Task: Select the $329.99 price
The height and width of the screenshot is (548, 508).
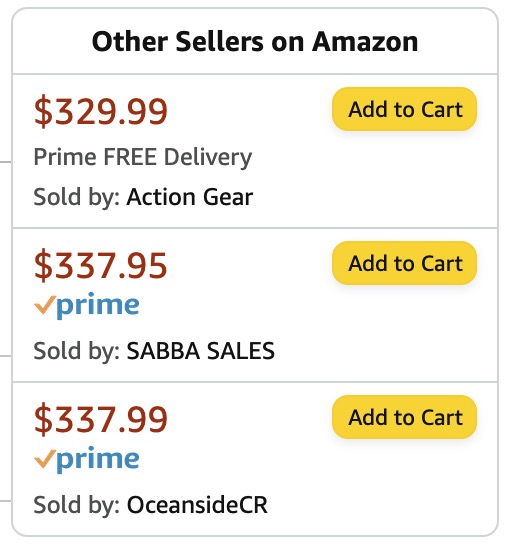Action: coord(101,111)
